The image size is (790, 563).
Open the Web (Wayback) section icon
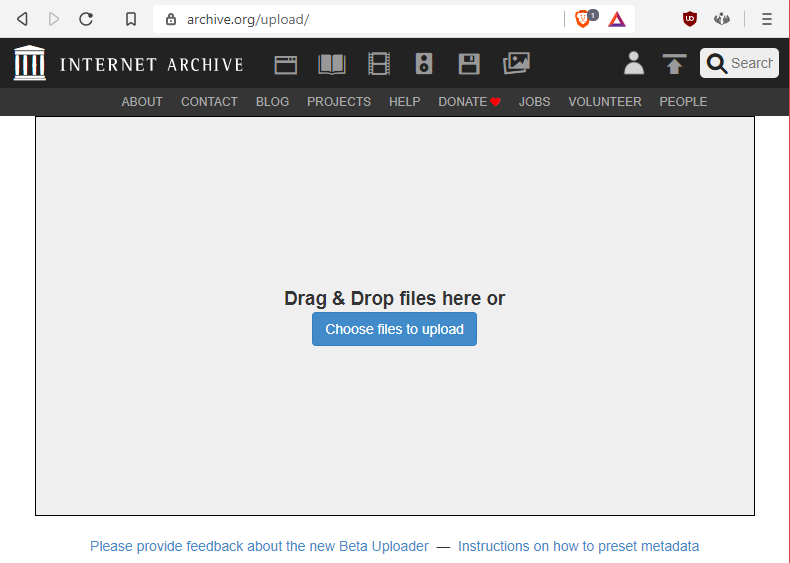click(286, 65)
